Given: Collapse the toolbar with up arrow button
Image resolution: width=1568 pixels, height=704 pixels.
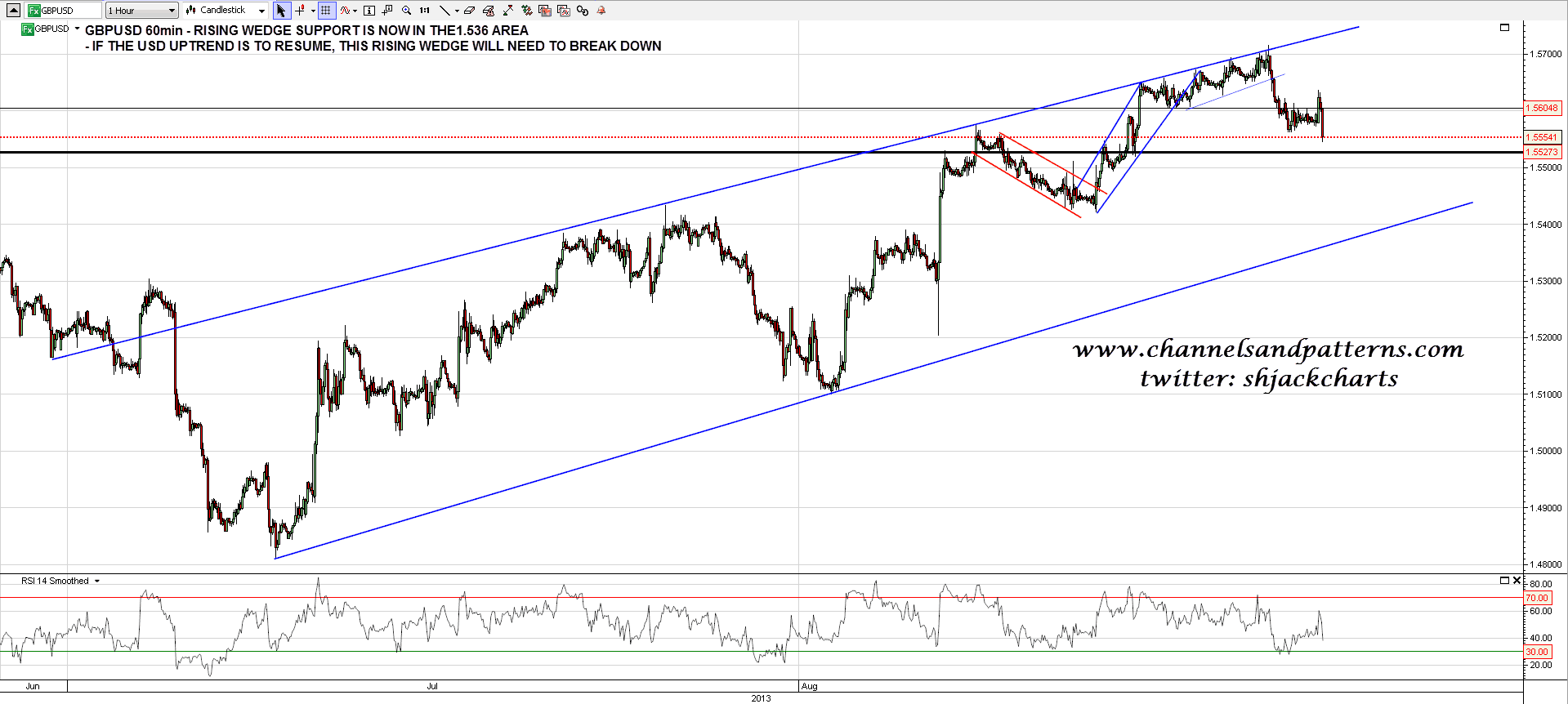Looking at the screenshot, I should [x=13, y=11].
